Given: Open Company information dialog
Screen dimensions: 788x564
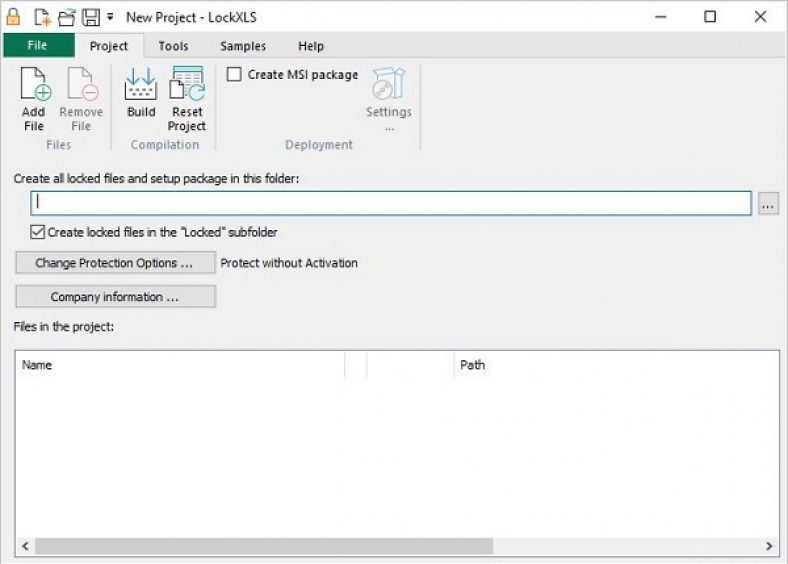Looking at the screenshot, I should pyautogui.click(x=115, y=297).
